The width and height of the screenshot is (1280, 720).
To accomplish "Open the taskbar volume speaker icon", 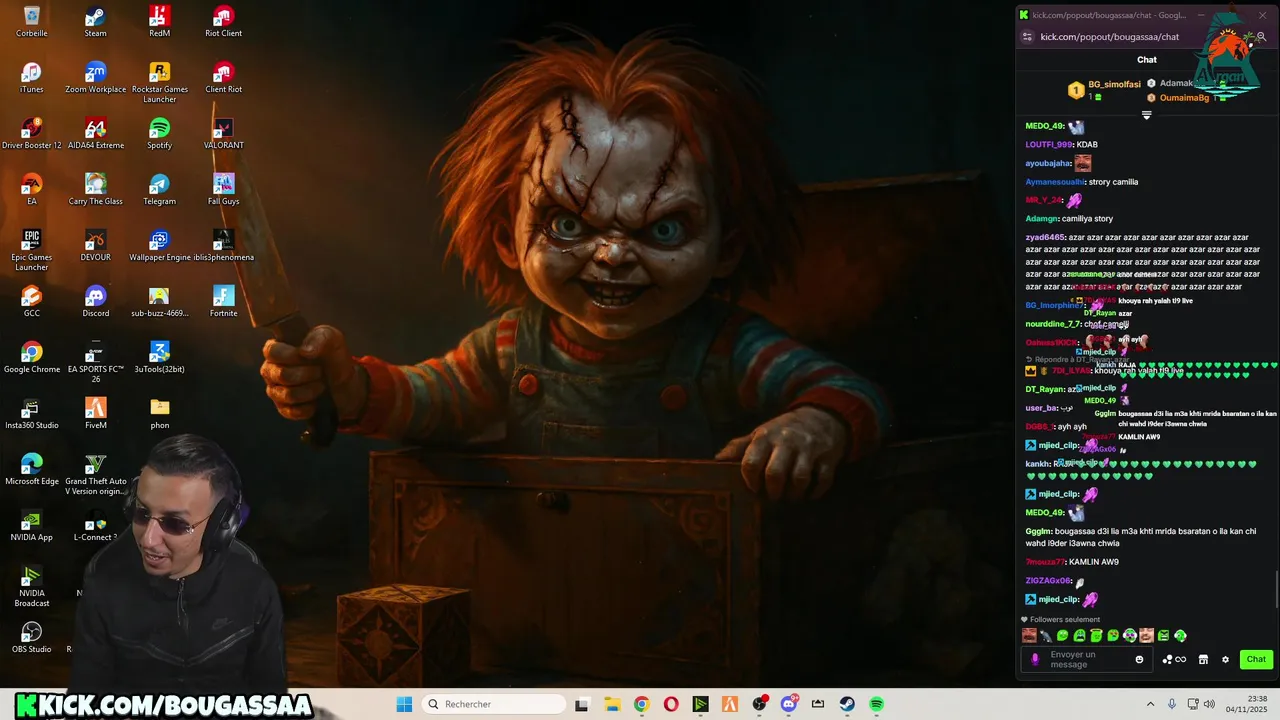I will click(1210, 704).
